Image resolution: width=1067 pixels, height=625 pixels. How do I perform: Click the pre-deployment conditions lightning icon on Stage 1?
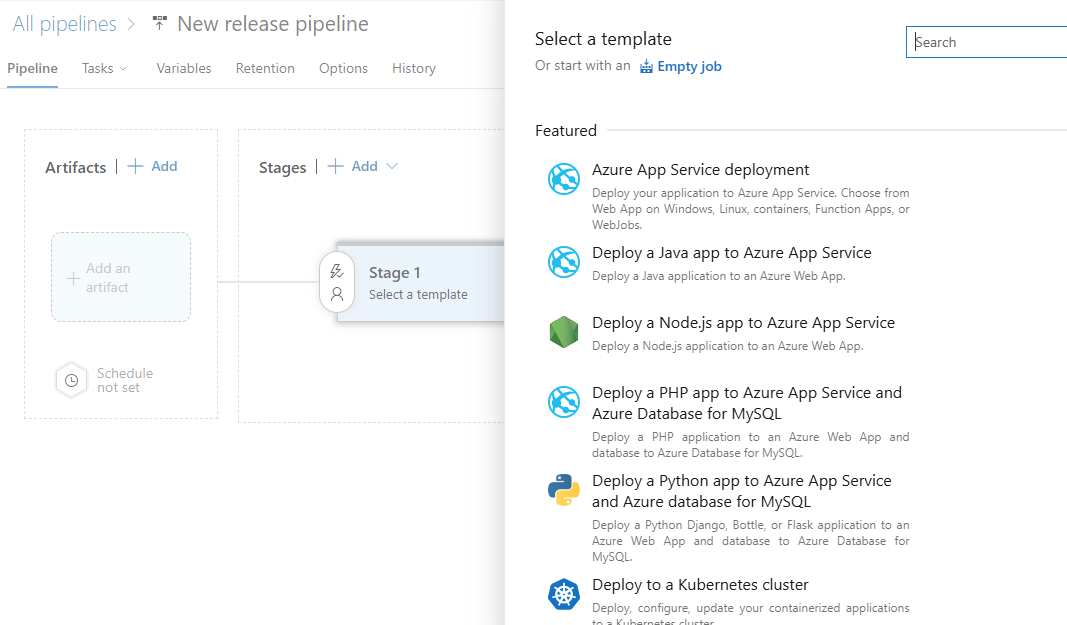[x=337, y=271]
